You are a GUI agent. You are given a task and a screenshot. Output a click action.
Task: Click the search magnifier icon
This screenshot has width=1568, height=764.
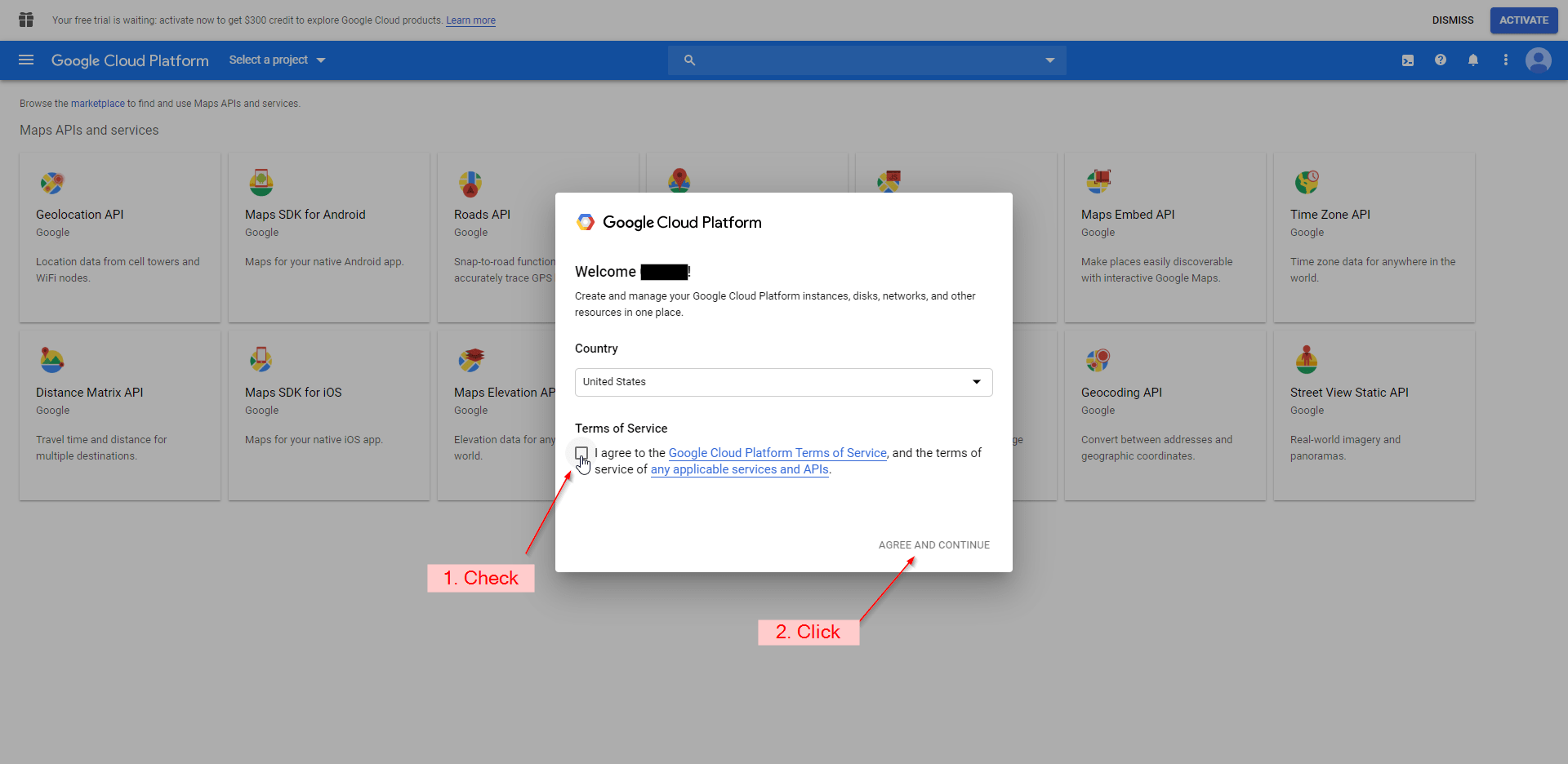coord(690,60)
